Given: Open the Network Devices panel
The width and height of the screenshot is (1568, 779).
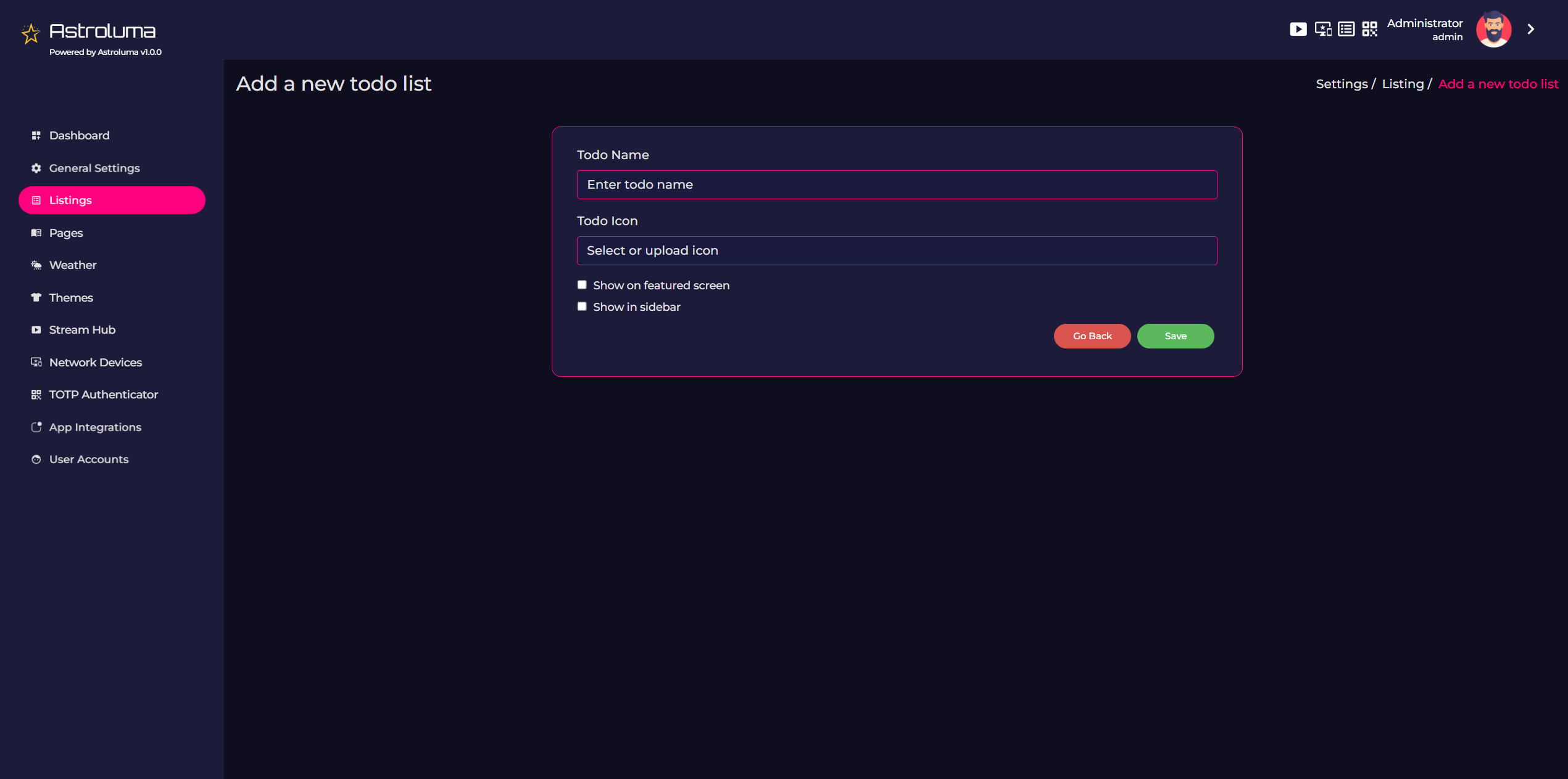Looking at the screenshot, I should 96,362.
